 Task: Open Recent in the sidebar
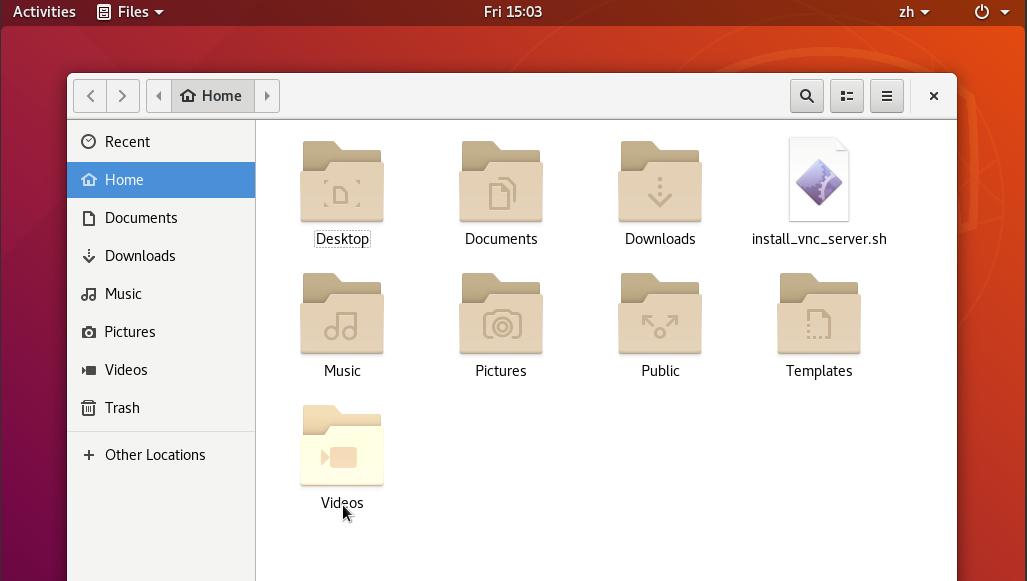[x=127, y=142]
